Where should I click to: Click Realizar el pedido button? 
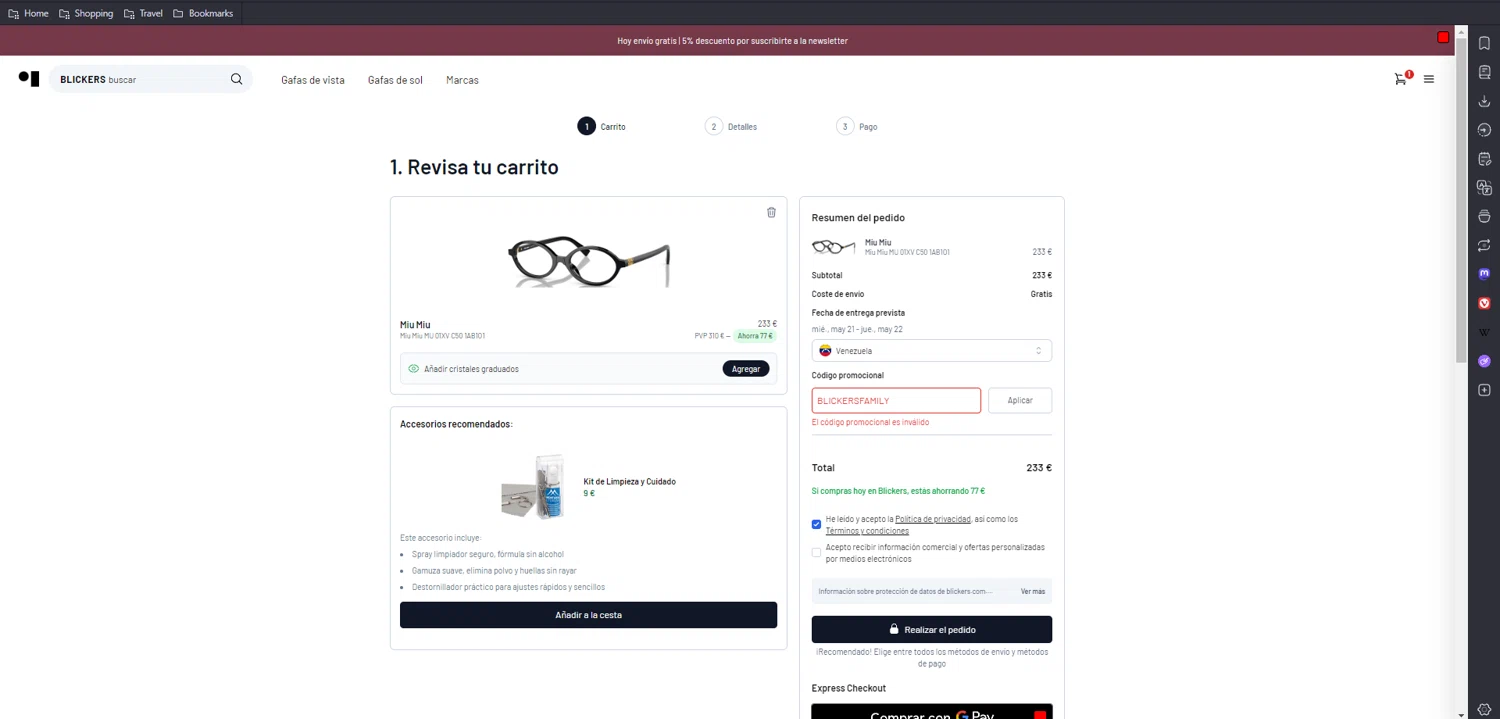(932, 629)
